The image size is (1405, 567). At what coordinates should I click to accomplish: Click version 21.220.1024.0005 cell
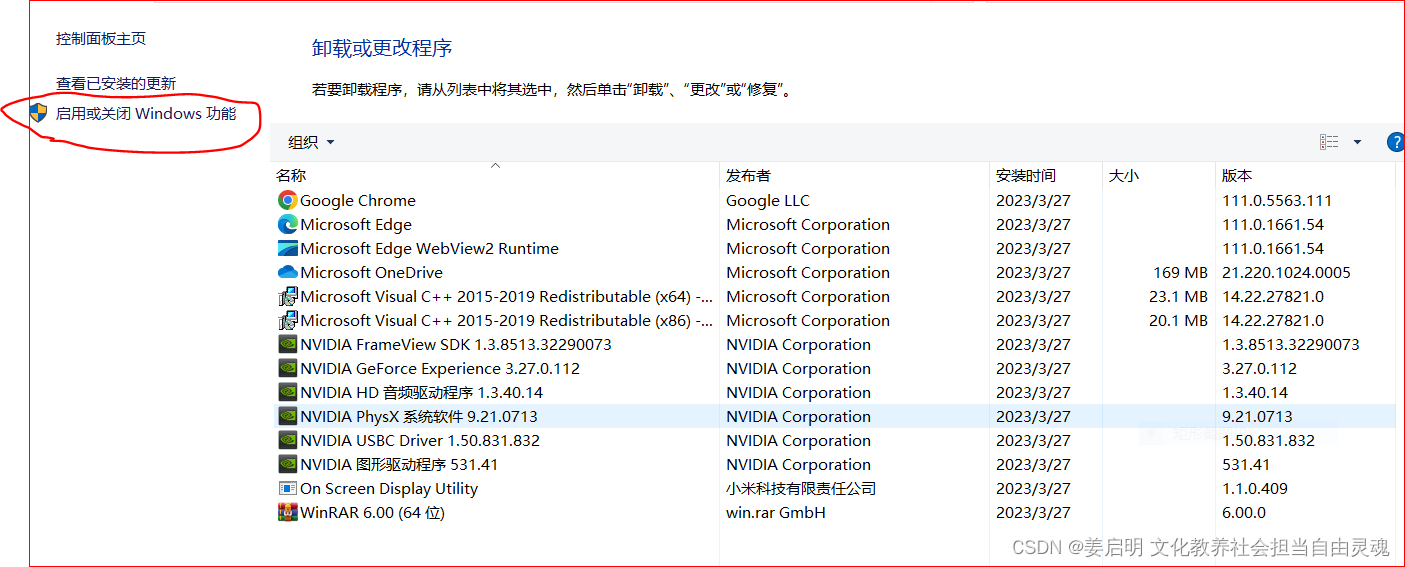(1286, 272)
